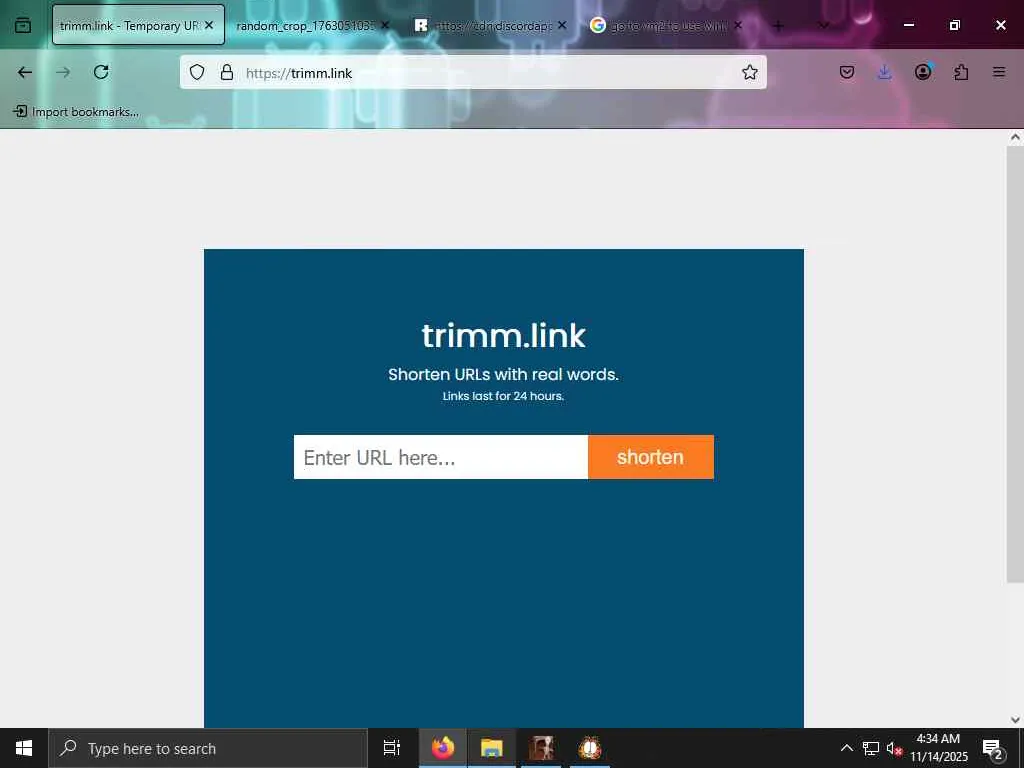Click the network tray icon

point(871,748)
